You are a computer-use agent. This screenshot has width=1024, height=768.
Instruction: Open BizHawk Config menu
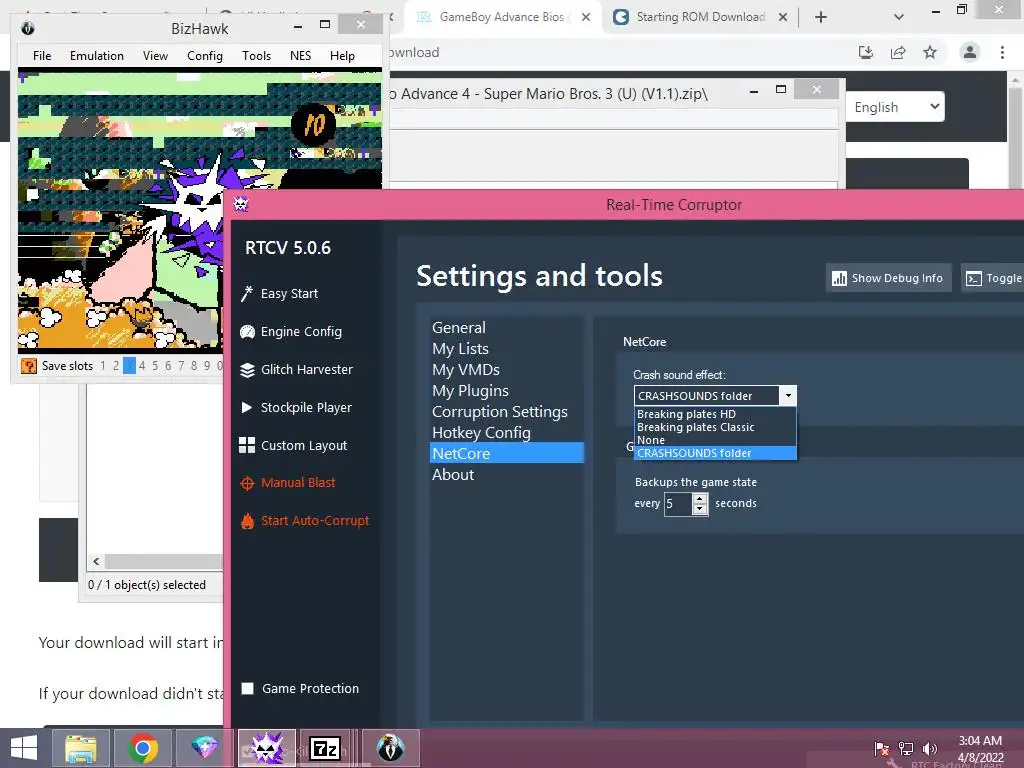[204, 56]
